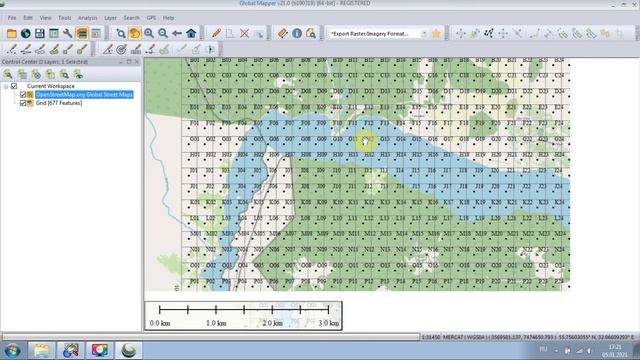Open the Layer menu
This screenshot has height=360, width=640.
(x=110, y=18)
